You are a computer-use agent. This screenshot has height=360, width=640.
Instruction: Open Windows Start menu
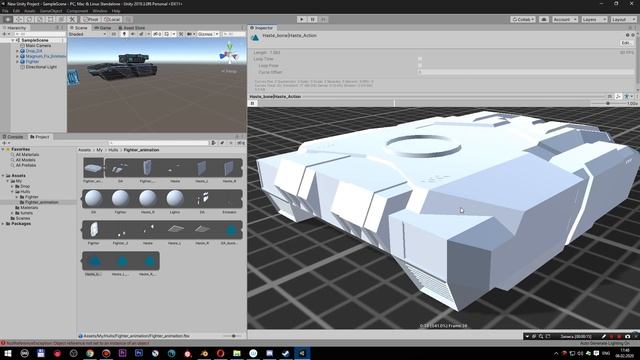click(x=8, y=353)
